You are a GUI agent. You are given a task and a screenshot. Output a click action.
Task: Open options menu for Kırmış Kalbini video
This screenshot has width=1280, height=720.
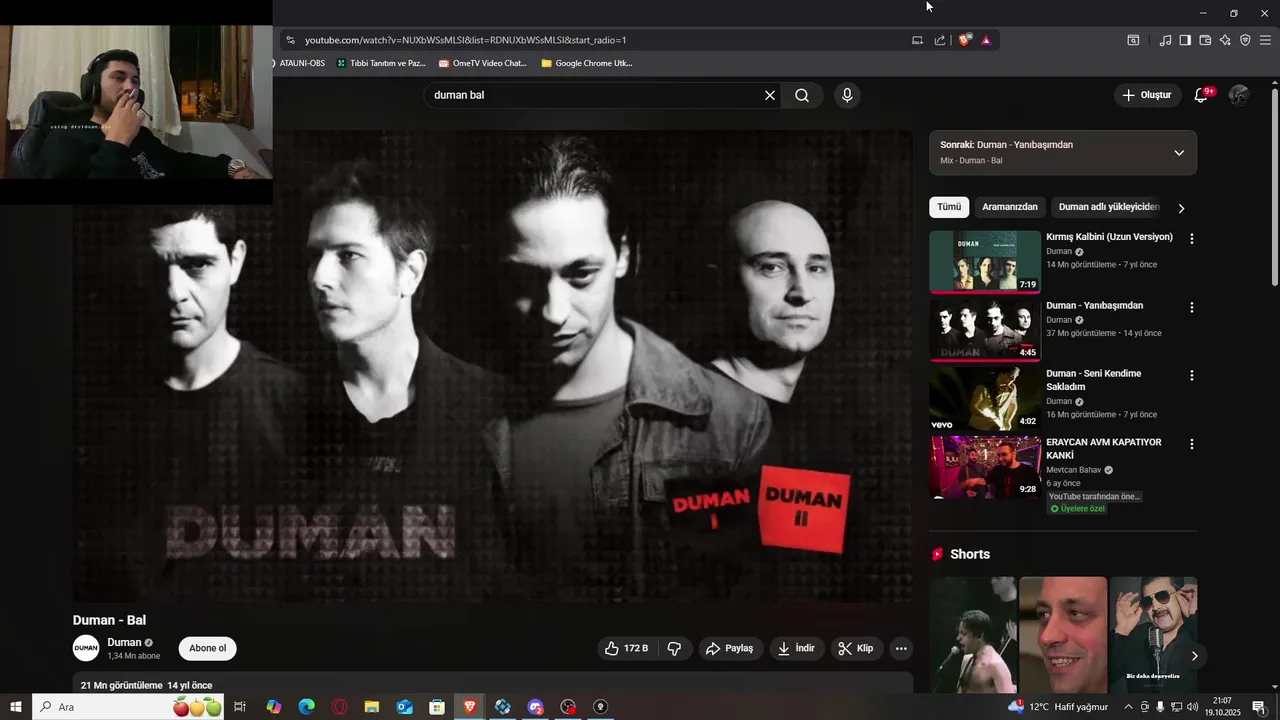coord(1191,239)
